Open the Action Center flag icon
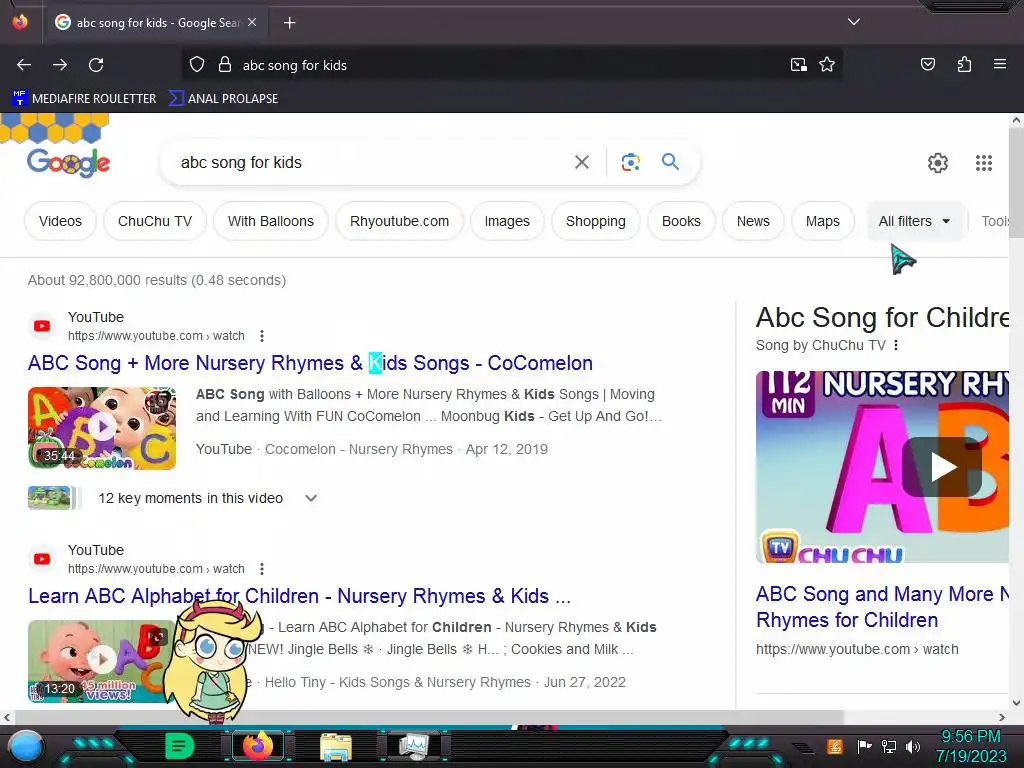 (865, 746)
